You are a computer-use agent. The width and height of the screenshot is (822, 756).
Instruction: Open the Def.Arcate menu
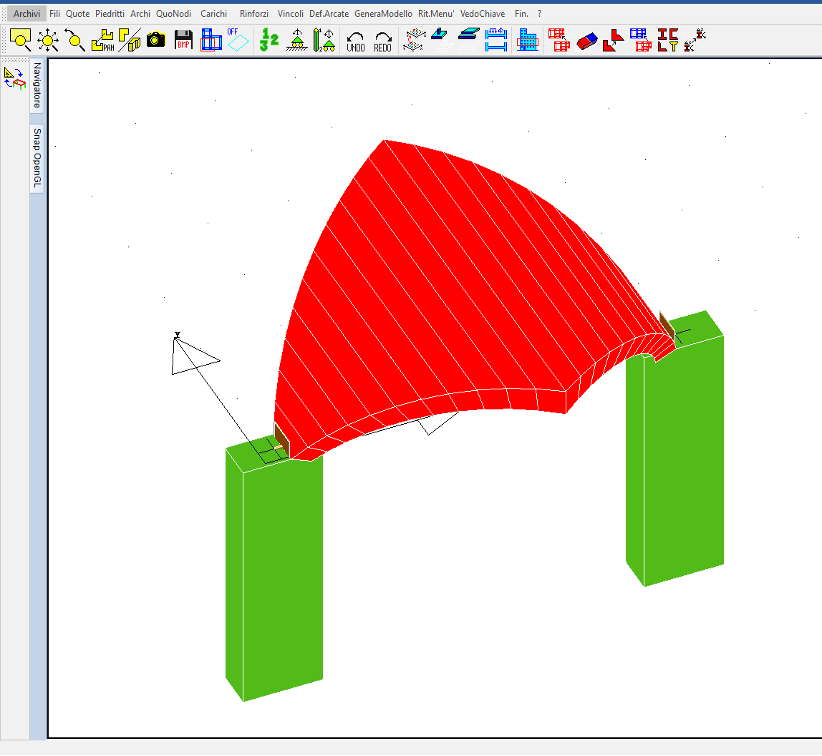tap(329, 14)
